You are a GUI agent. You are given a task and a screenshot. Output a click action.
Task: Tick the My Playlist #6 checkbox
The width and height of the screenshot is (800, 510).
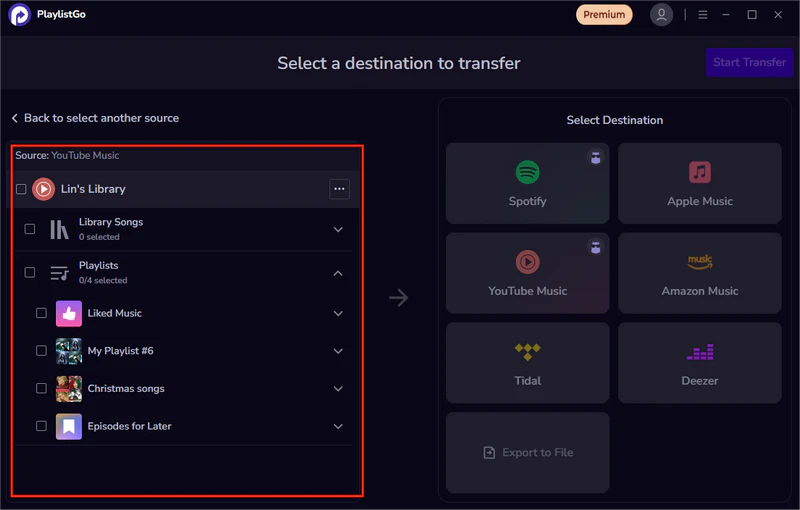pyautogui.click(x=41, y=351)
